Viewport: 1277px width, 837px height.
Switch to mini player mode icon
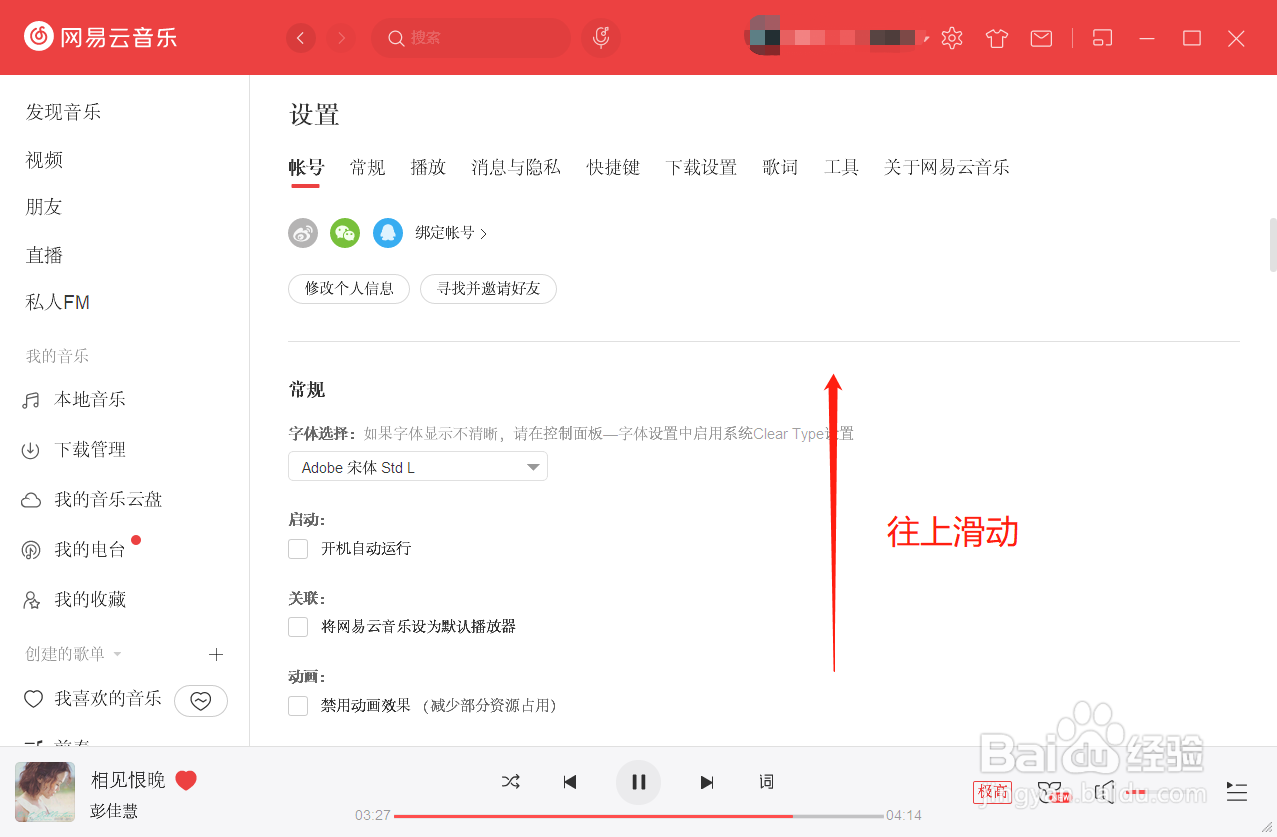click(1102, 38)
